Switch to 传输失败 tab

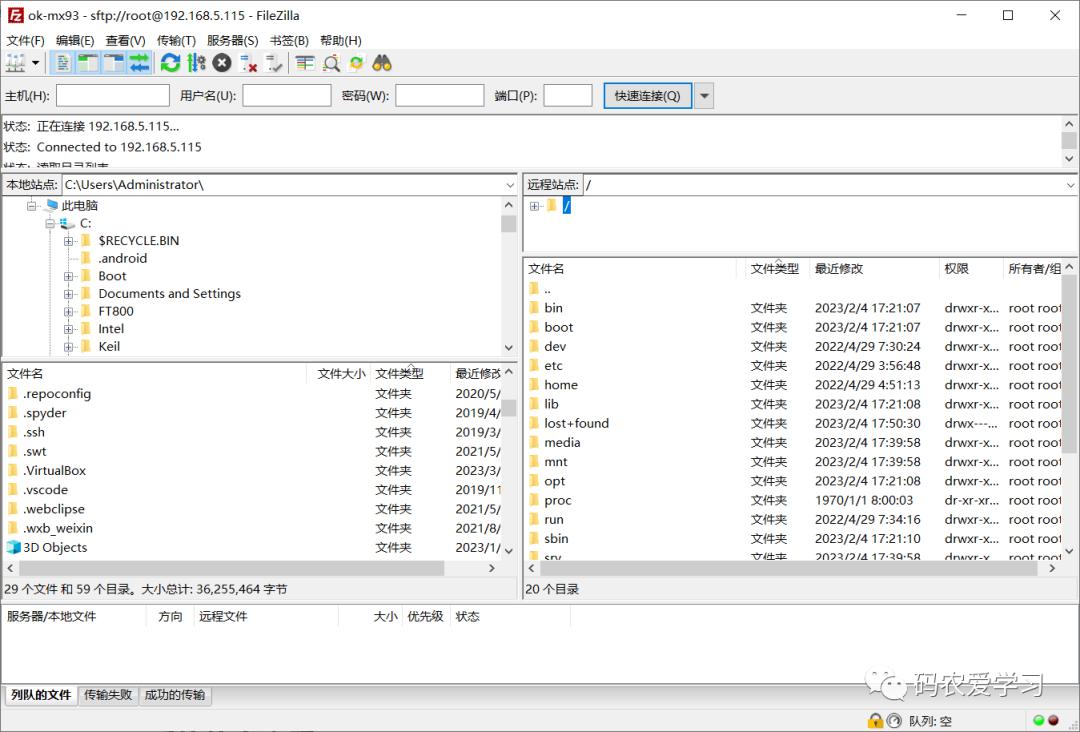click(108, 695)
